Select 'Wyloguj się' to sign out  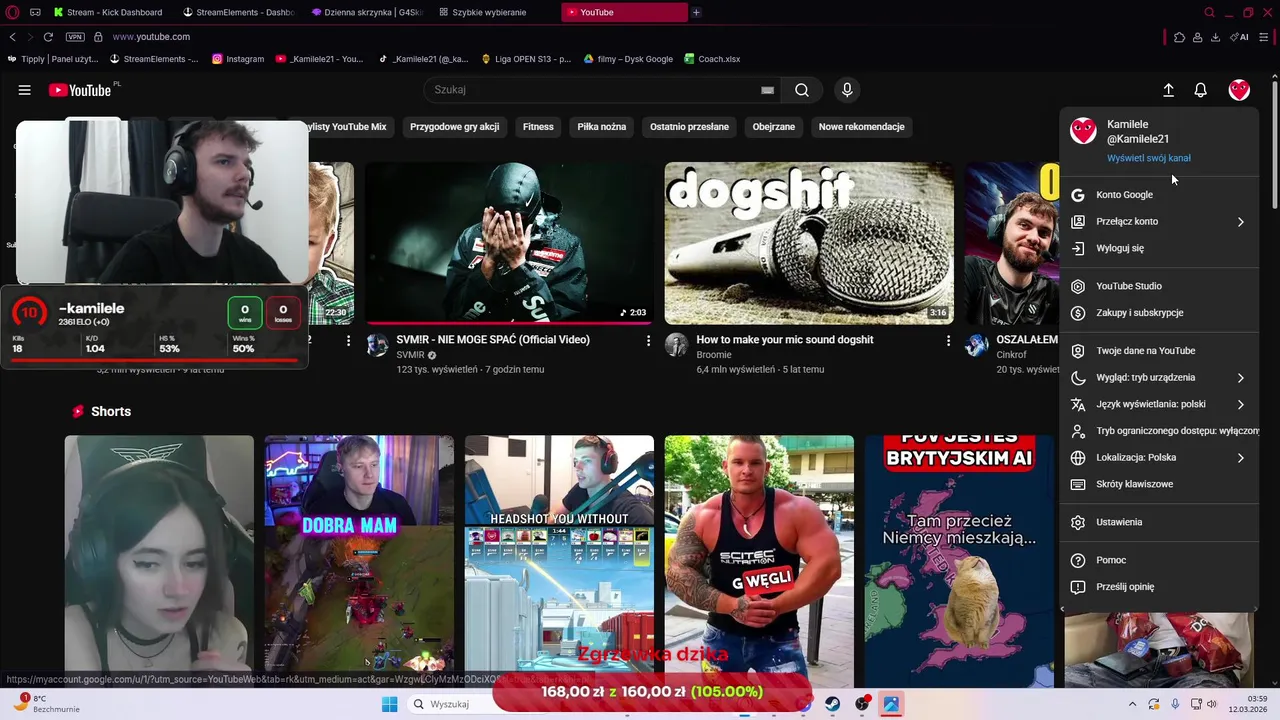pyautogui.click(x=1159, y=248)
